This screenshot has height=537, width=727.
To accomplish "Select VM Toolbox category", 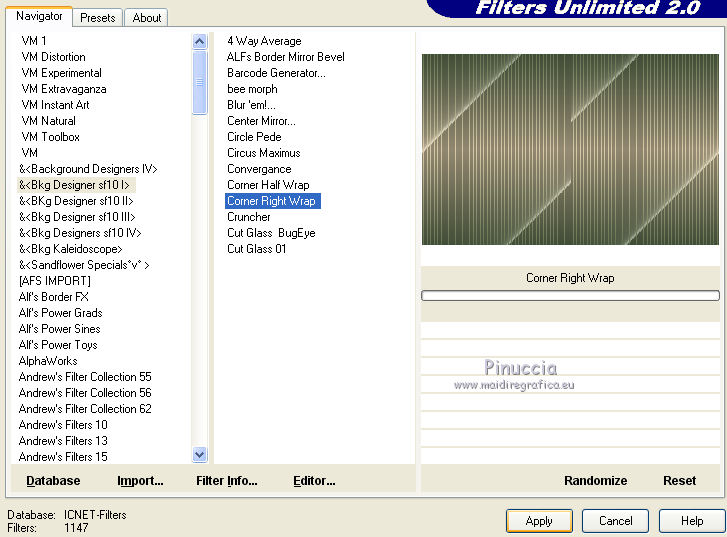I will click(x=50, y=137).
